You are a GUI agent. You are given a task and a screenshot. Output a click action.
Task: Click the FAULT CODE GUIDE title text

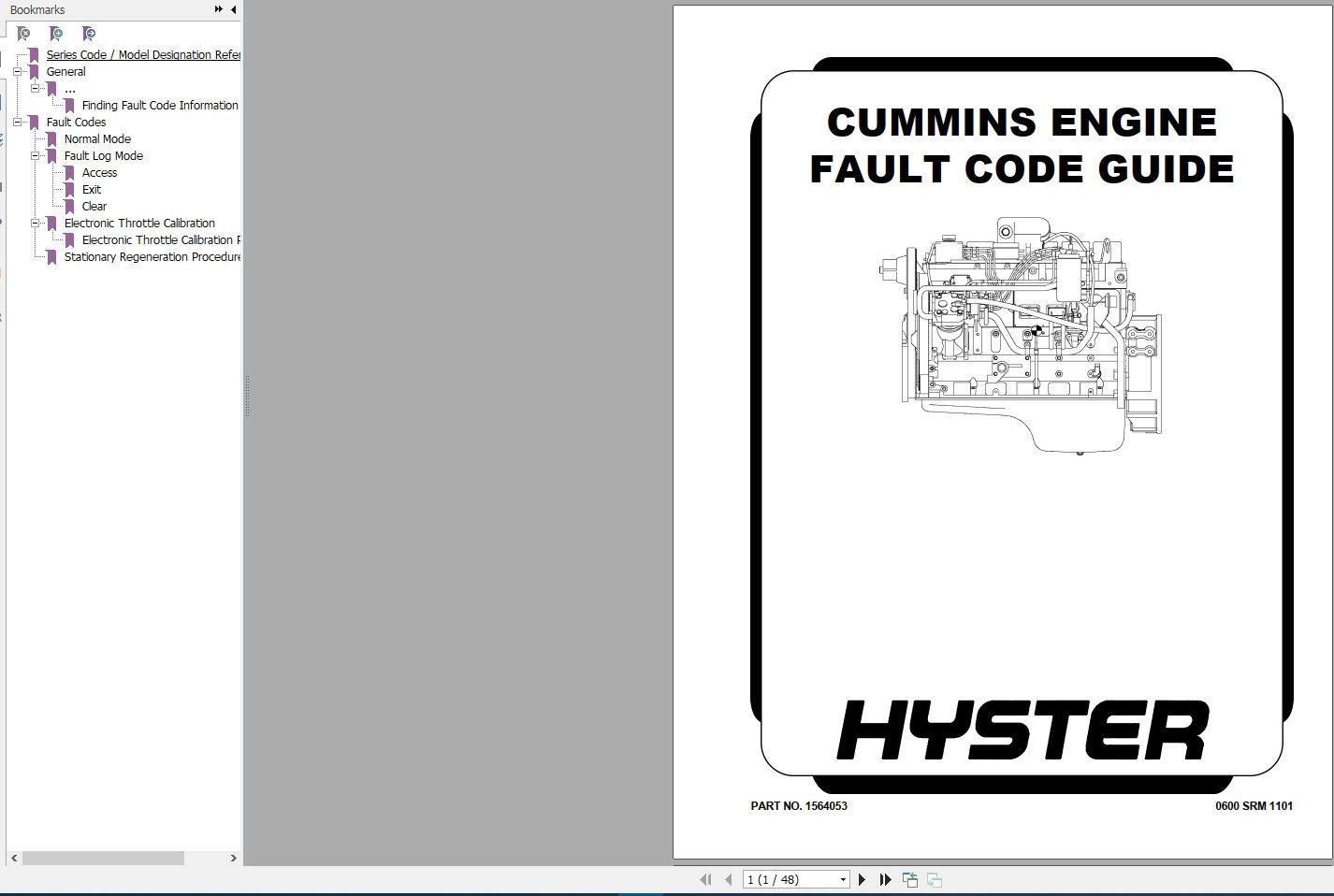1022,169
